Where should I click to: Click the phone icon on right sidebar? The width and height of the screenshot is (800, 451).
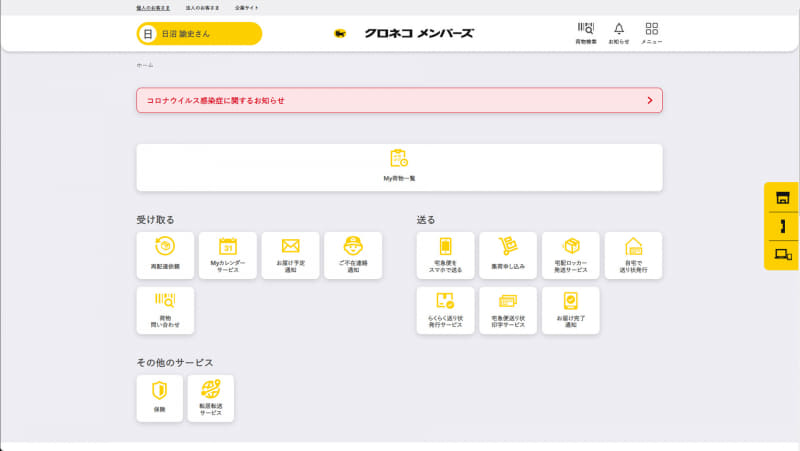pos(782,226)
